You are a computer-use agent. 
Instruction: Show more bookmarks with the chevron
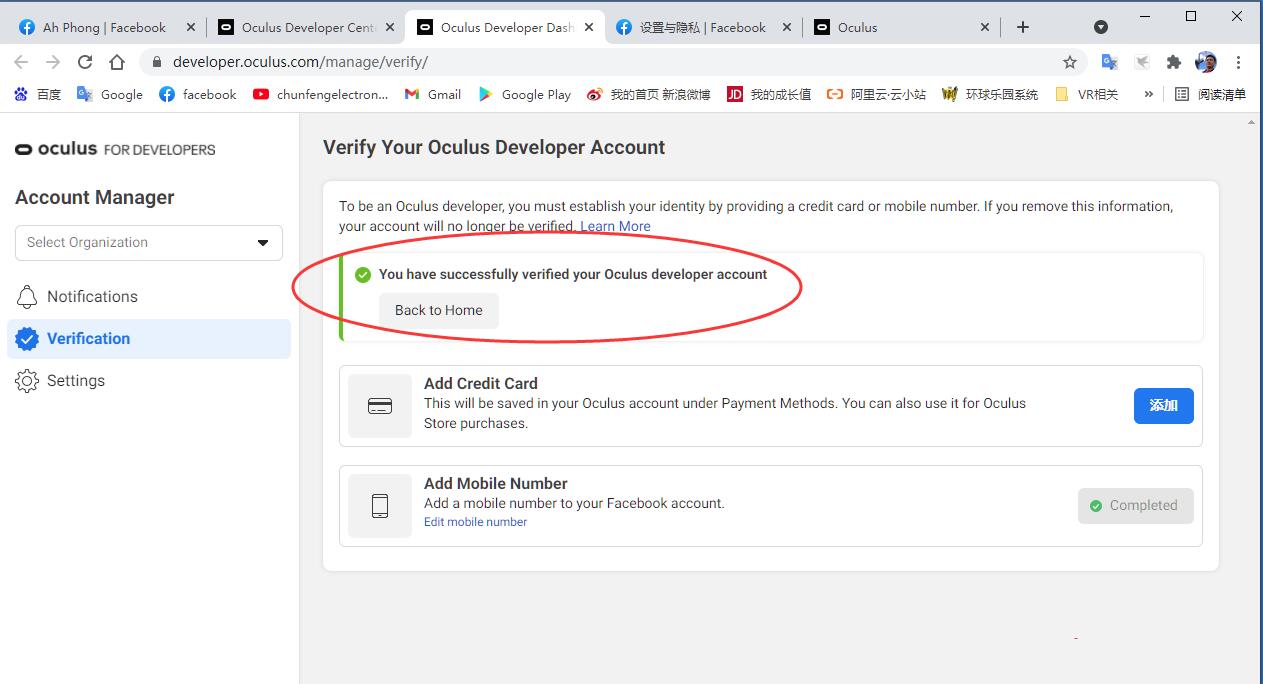click(1148, 94)
